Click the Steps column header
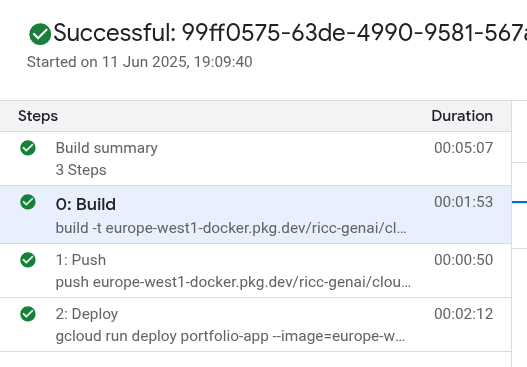 [38, 116]
